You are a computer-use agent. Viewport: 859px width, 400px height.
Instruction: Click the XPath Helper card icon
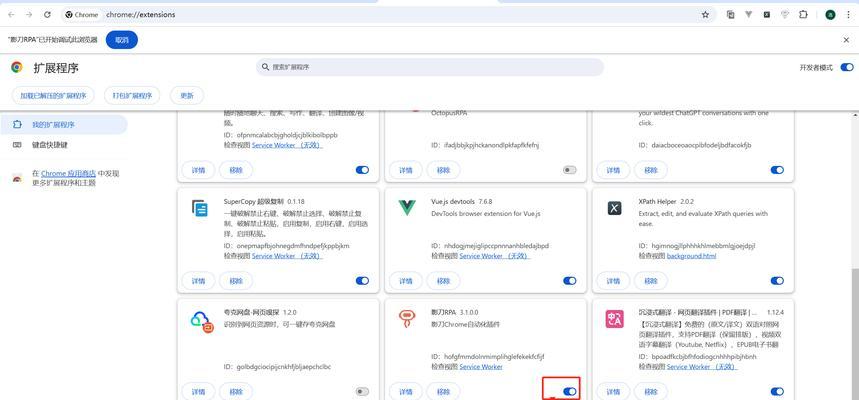pos(614,208)
